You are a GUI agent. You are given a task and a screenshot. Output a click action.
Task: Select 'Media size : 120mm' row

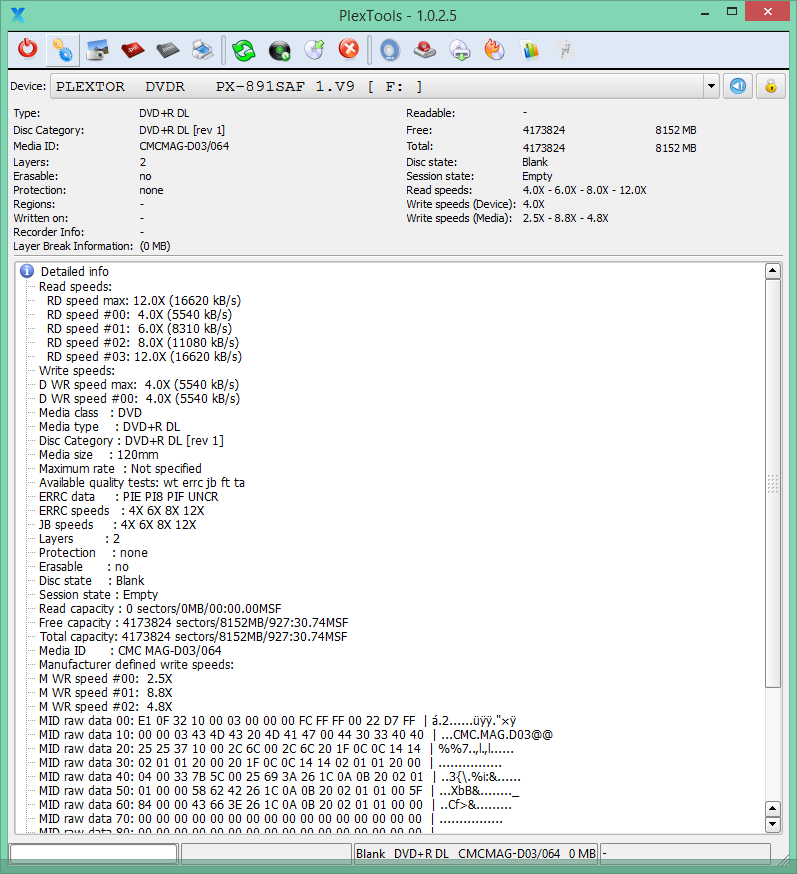click(99, 454)
